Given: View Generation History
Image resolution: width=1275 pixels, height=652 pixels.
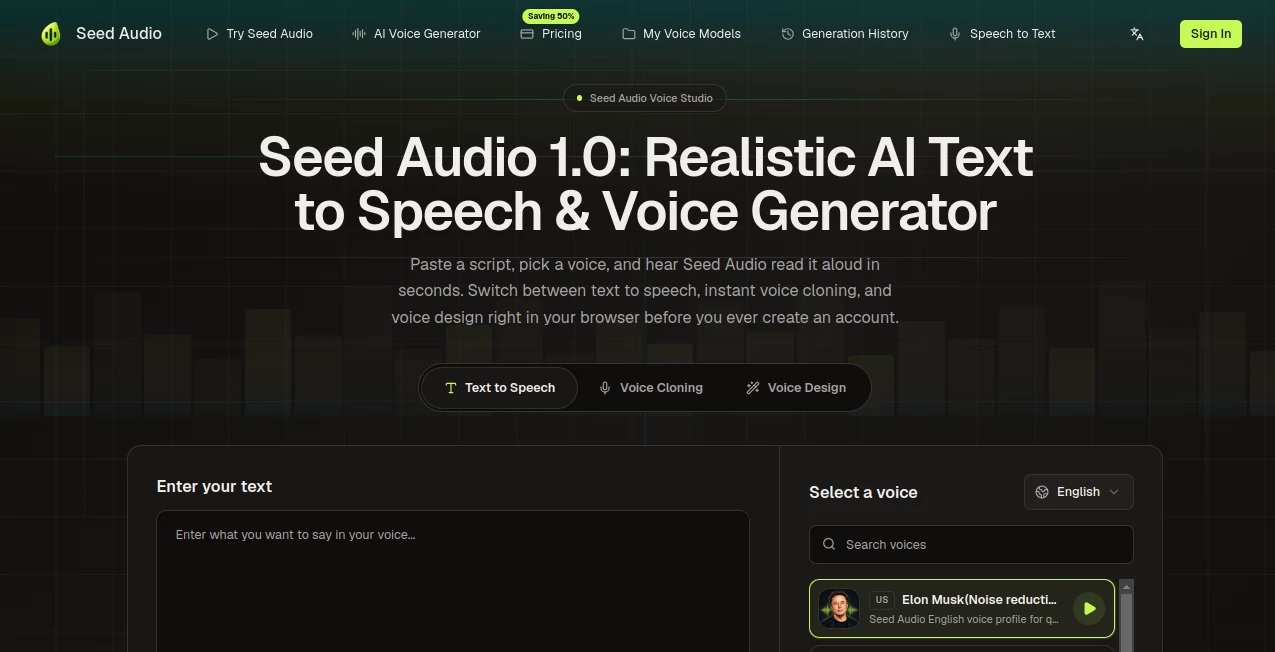Looking at the screenshot, I should [845, 34].
